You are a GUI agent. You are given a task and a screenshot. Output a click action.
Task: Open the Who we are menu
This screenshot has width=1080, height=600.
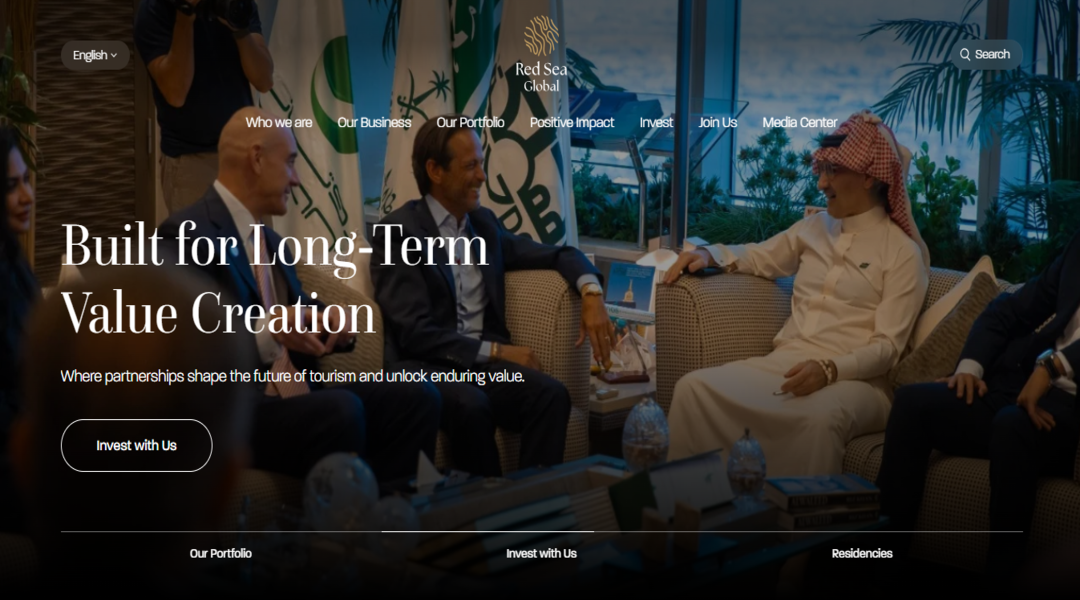(x=278, y=123)
